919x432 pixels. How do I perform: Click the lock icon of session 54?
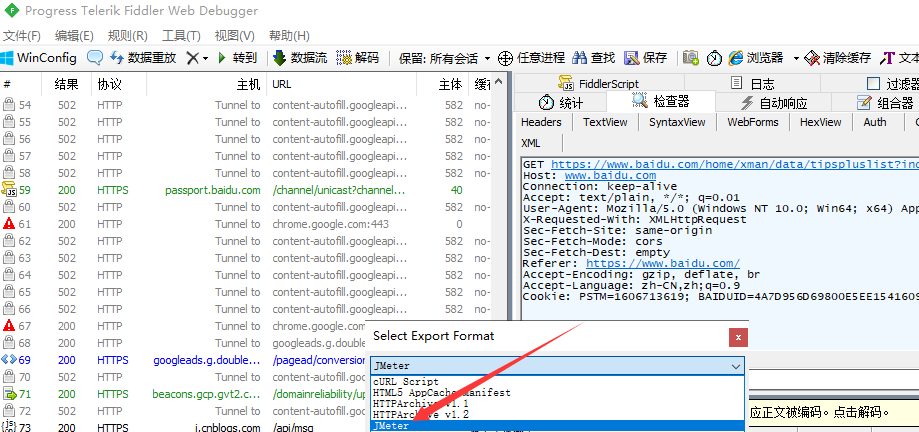tap(8, 105)
